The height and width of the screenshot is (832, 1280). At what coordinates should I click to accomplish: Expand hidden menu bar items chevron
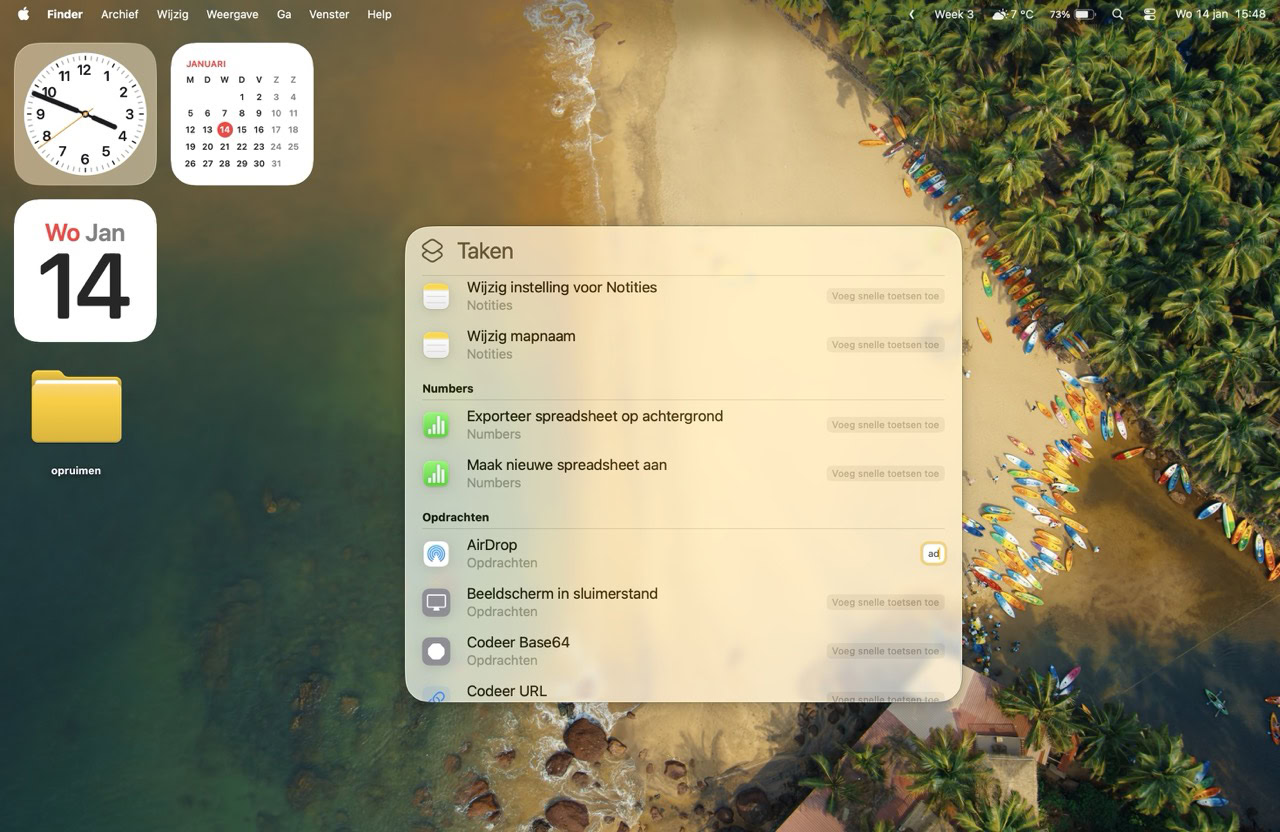[x=911, y=15]
